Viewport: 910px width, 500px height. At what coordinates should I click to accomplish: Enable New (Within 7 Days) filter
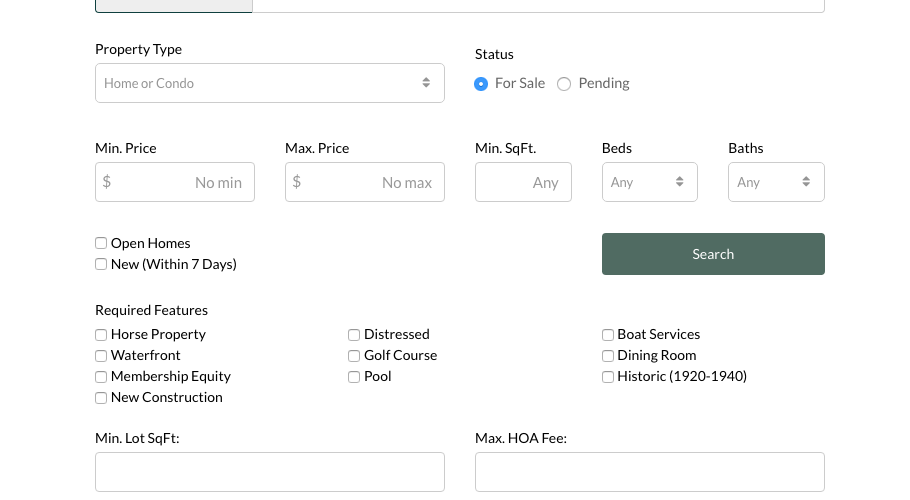101,264
